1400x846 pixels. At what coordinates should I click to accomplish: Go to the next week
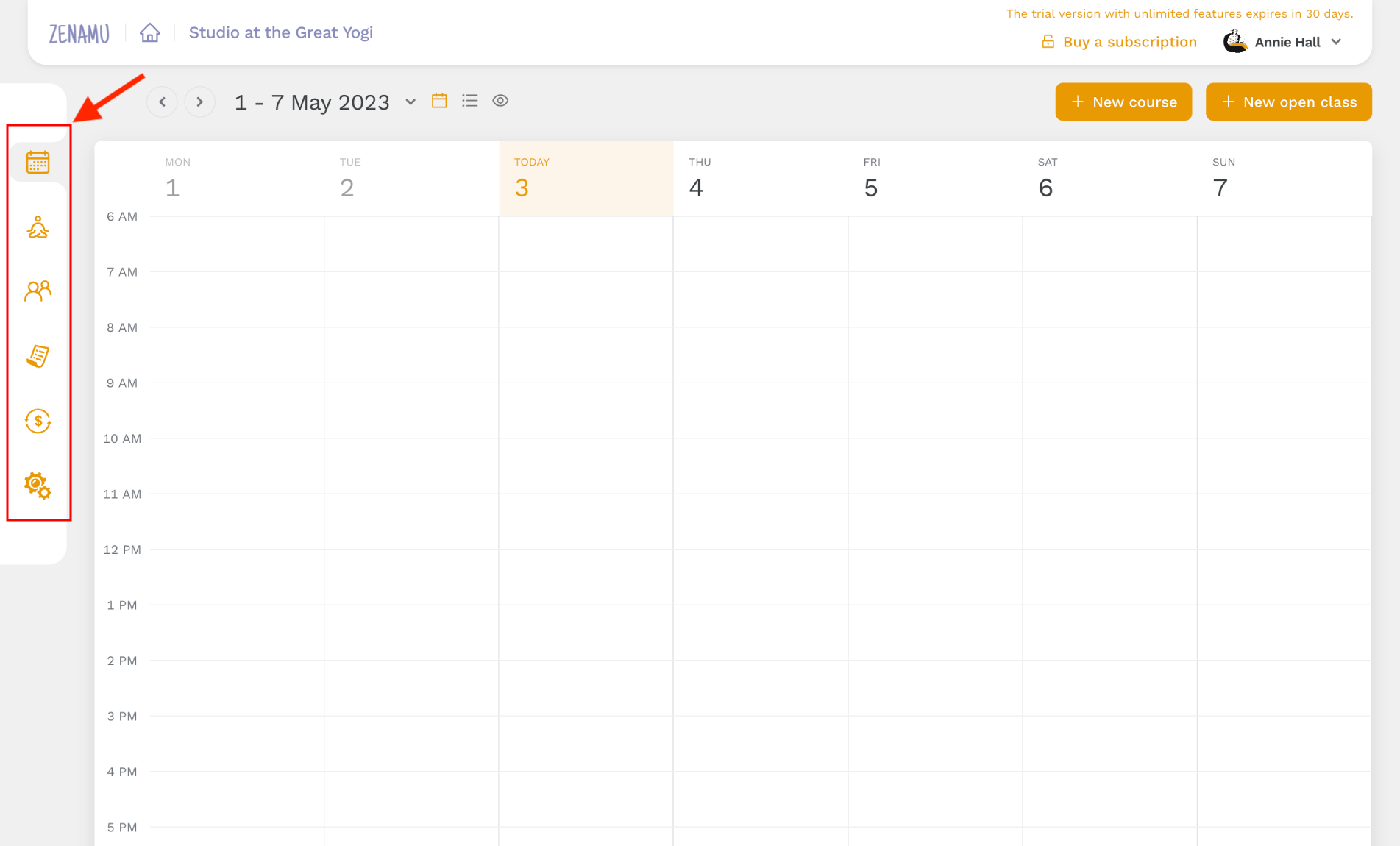tap(199, 102)
